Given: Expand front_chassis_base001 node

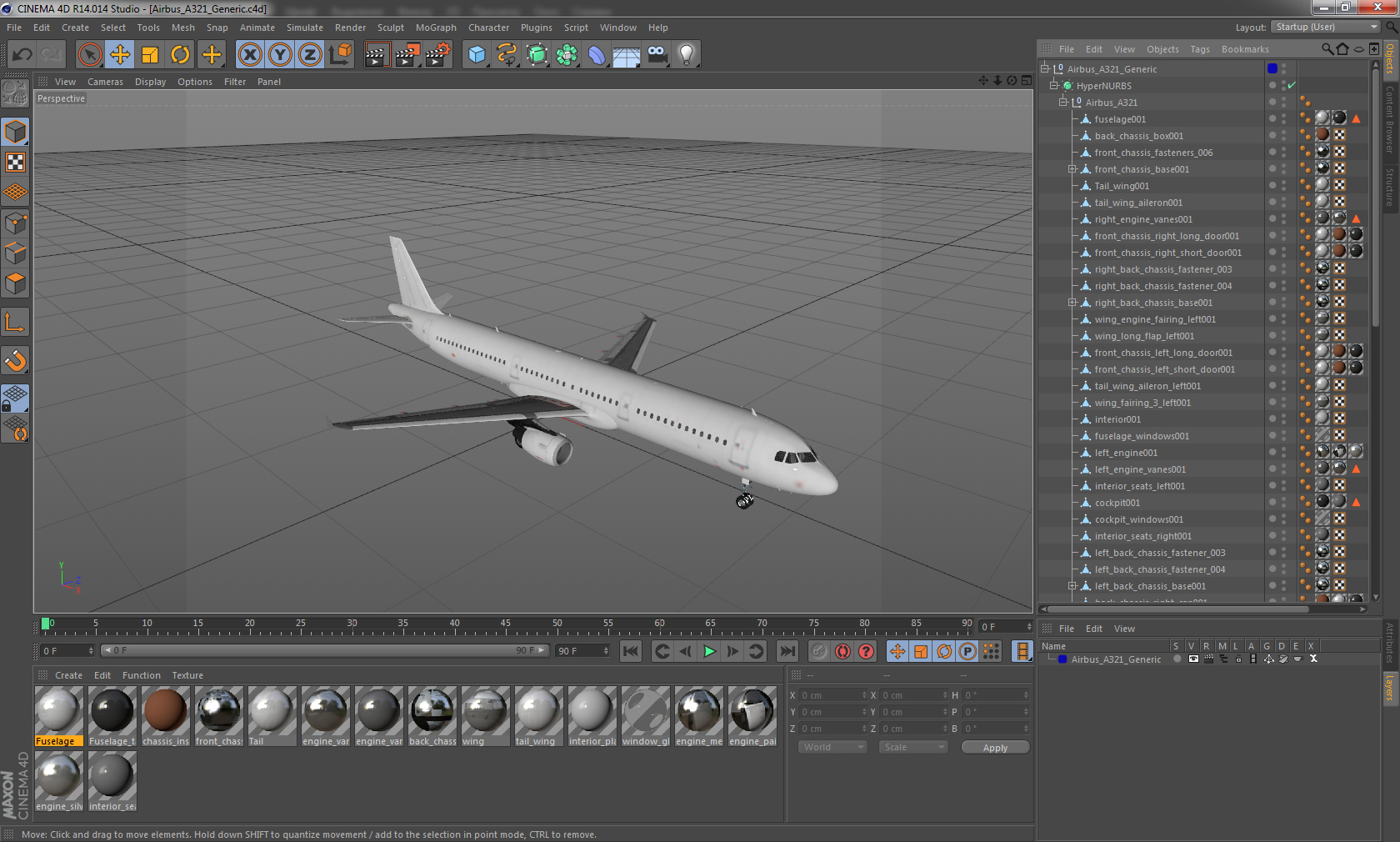Looking at the screenshot, I should tap(1072, 168).
